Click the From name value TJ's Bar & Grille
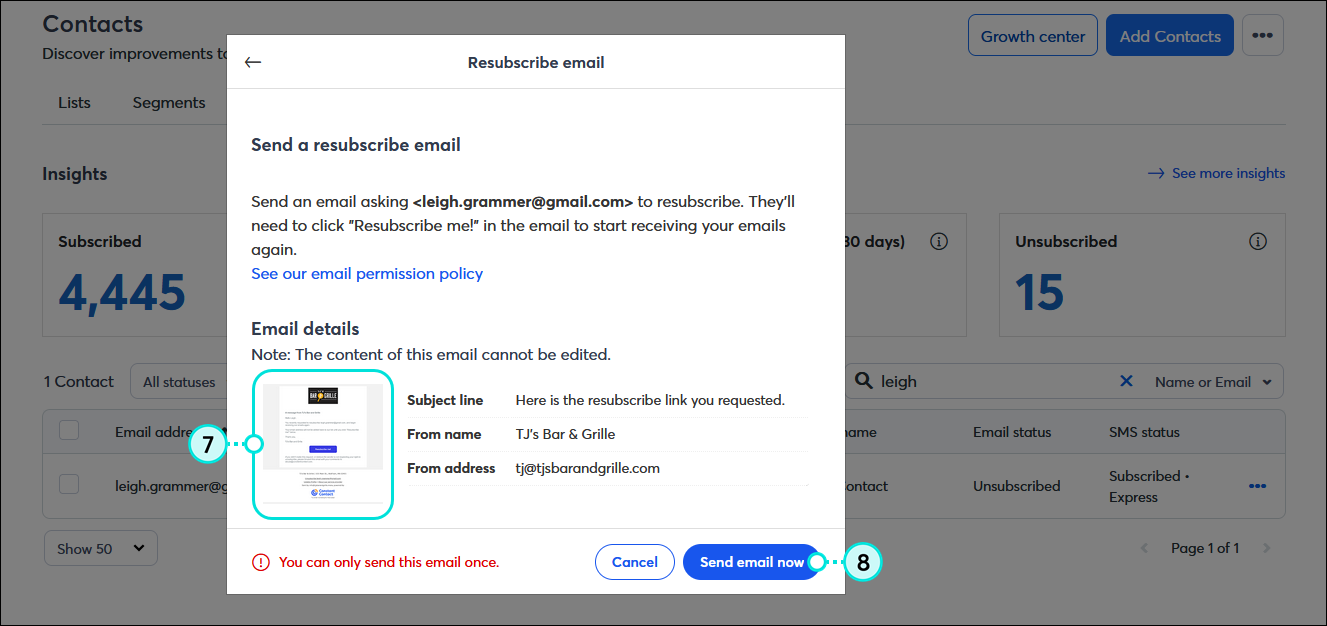1327x626 pixels. (565, 434)
